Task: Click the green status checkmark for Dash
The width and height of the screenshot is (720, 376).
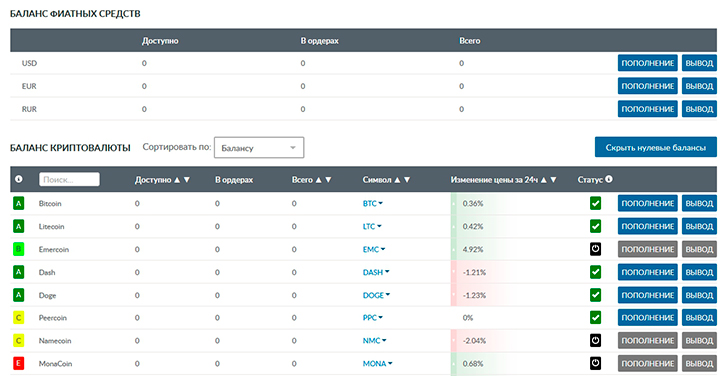Action: [595, 272]
